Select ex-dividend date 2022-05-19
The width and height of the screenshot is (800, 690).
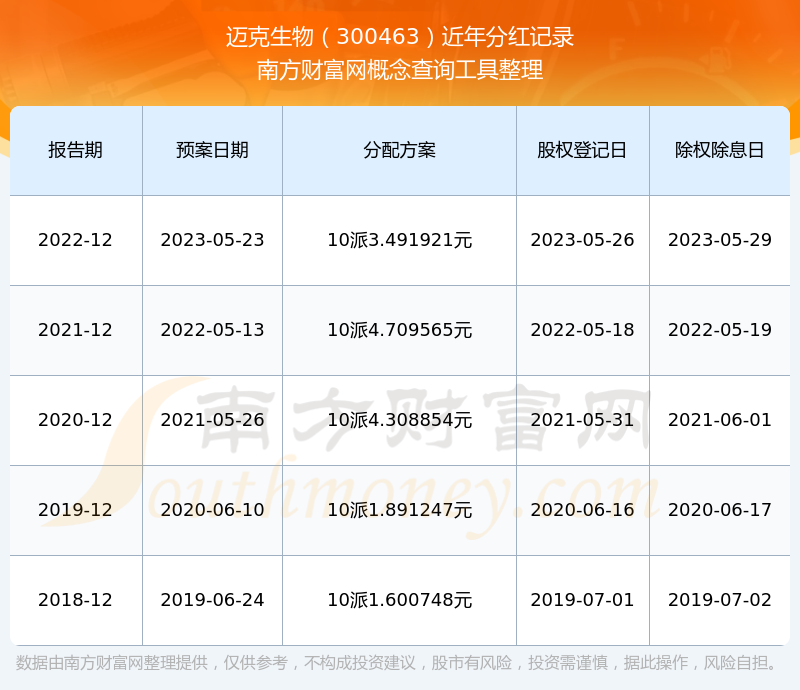pos(719,330)
